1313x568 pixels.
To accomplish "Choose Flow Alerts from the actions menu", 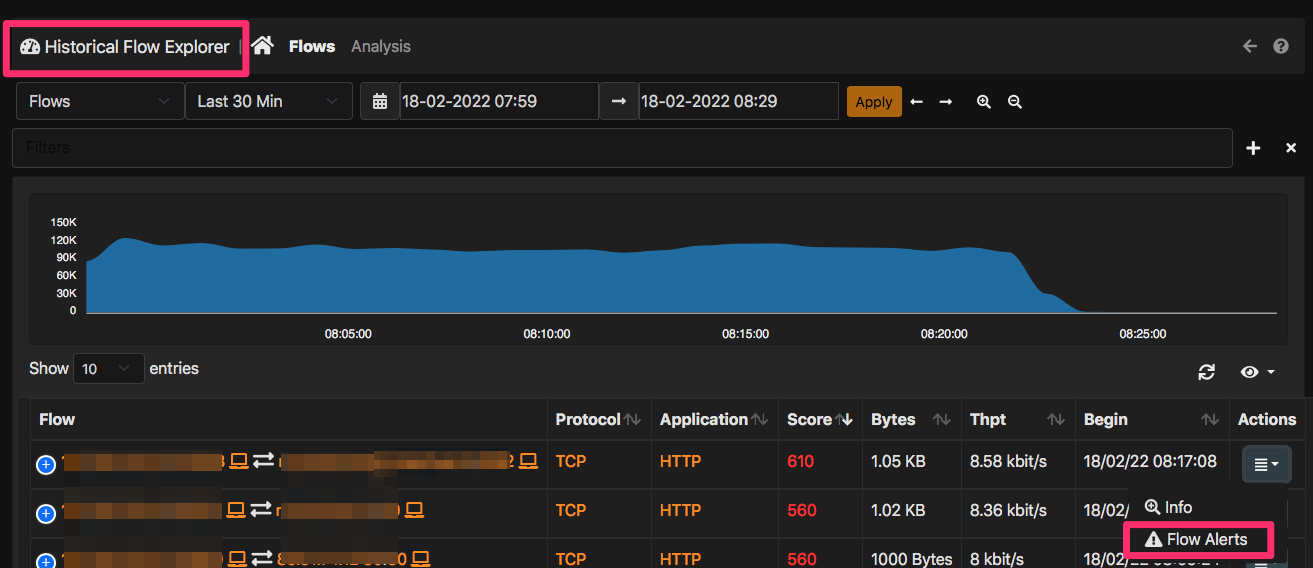I will 1199,539.
